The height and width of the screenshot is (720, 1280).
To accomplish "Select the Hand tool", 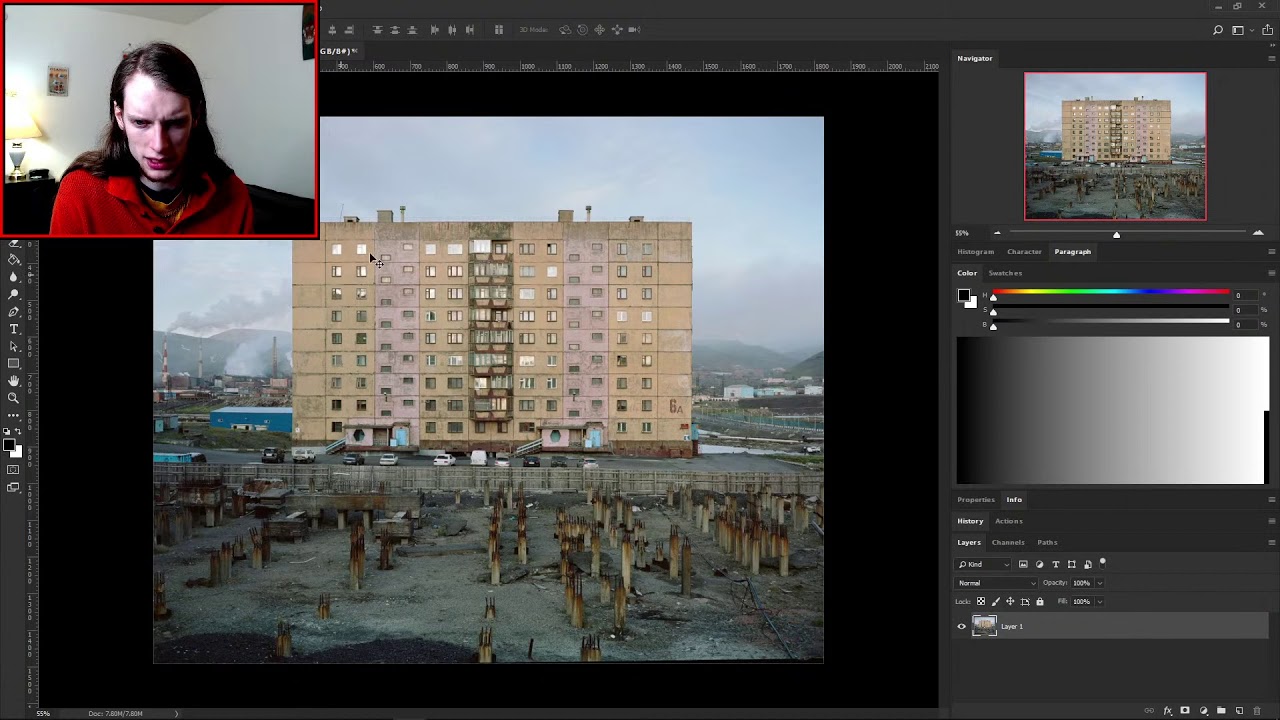I will point(14,380).
